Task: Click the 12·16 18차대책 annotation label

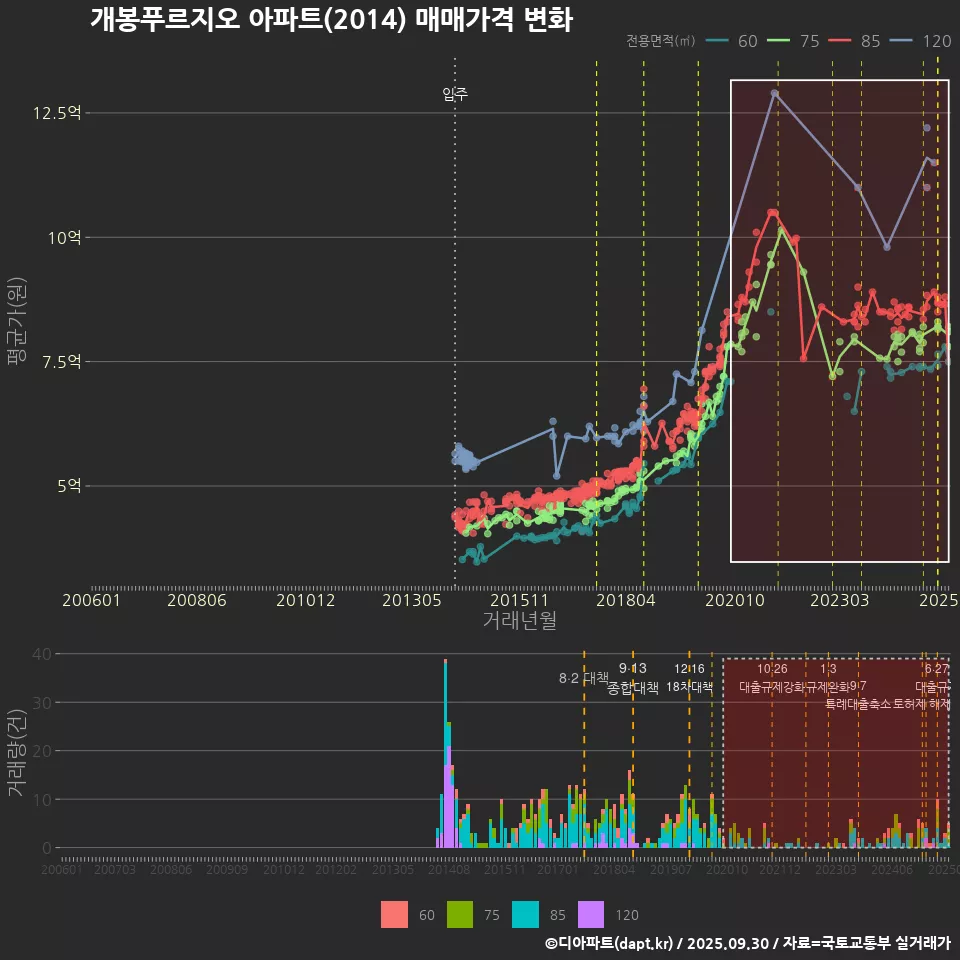Action: coord(689,678)
